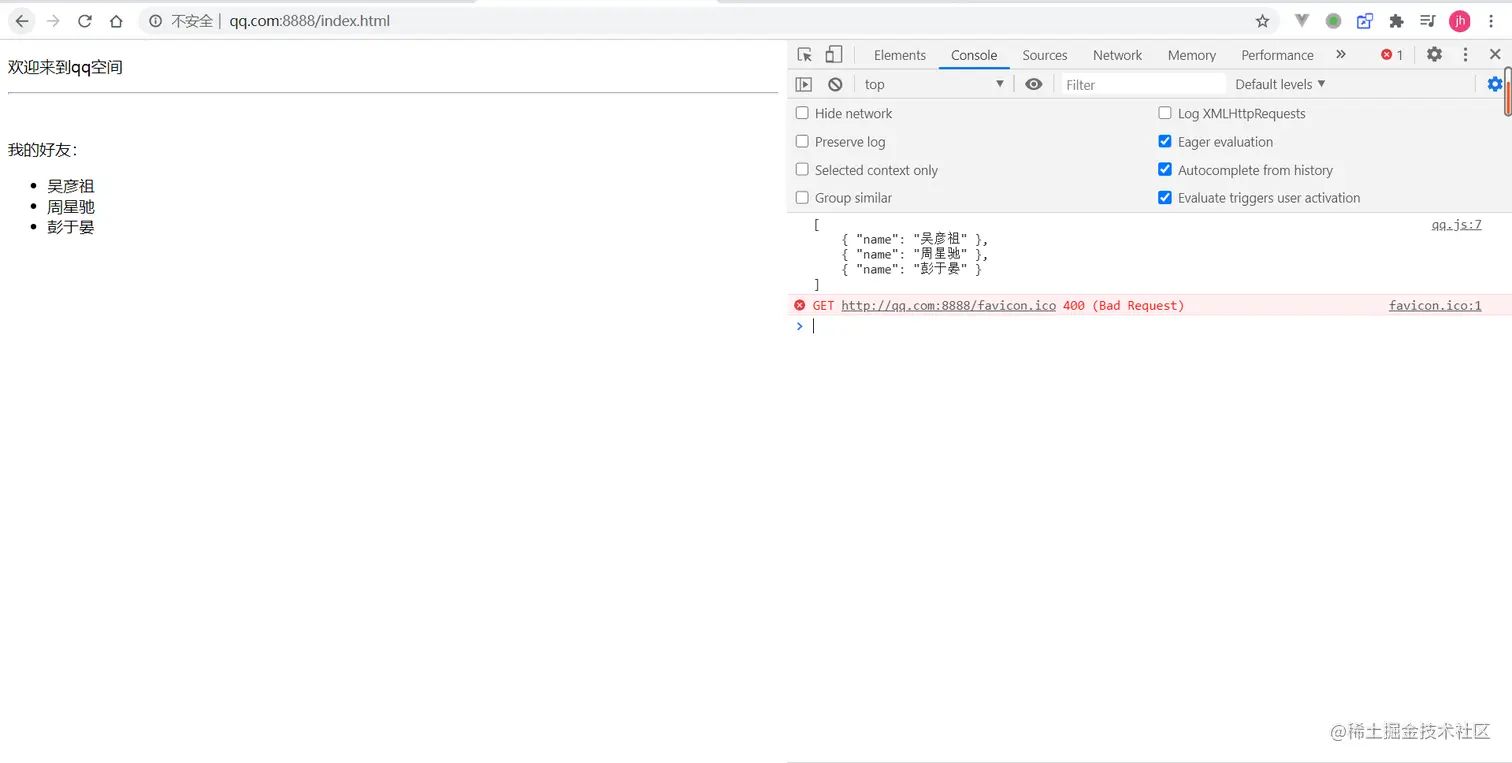Viewport: 1512px width, 763px height.
Task: Open the green circle extension
Action: click(1333, 21)
